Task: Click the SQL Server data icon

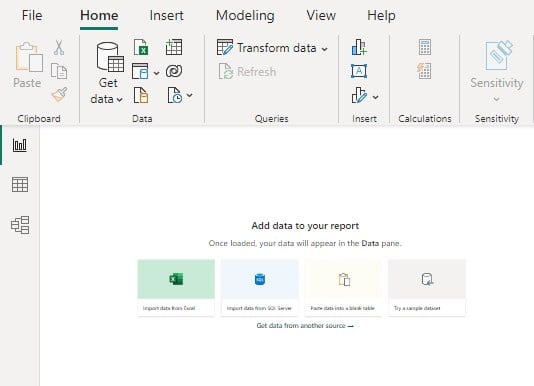Action: coord(141,95)
